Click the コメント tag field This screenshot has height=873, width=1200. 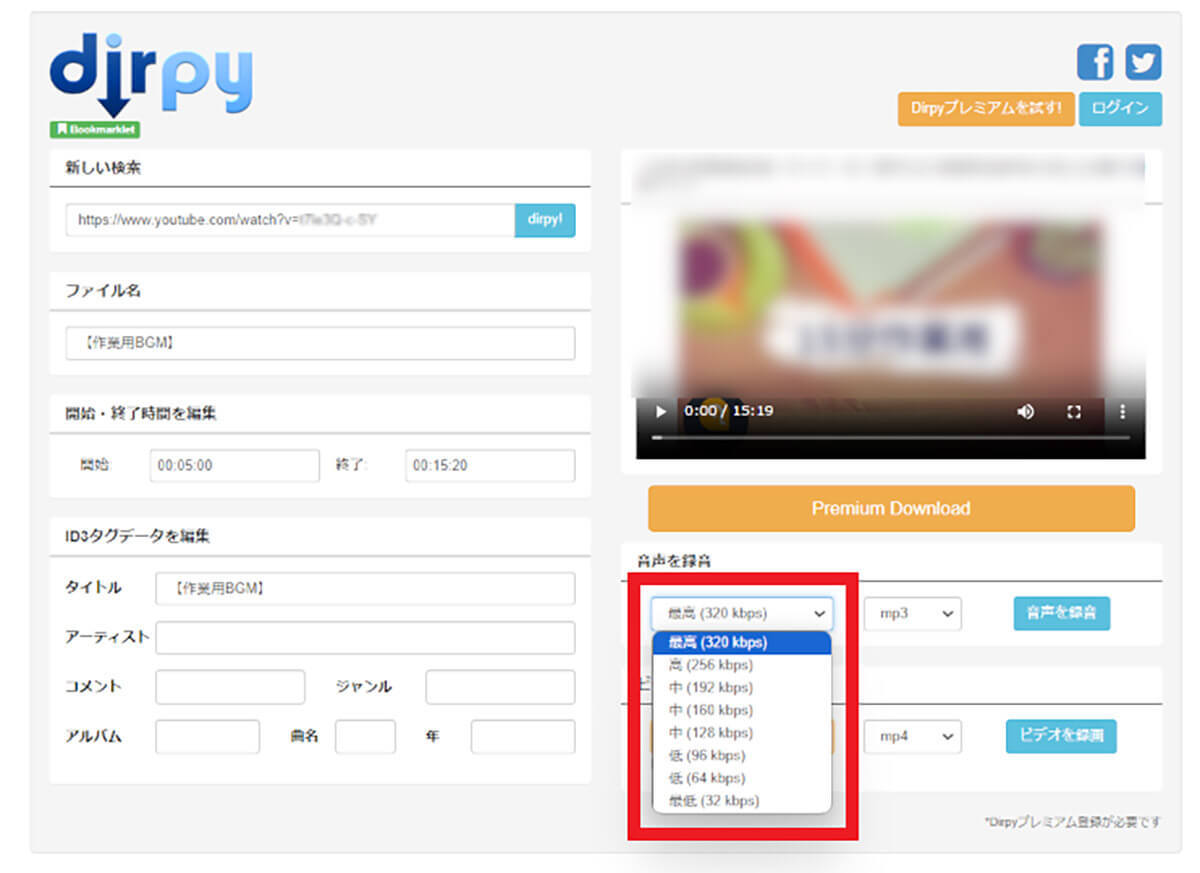tap(230, 687)
